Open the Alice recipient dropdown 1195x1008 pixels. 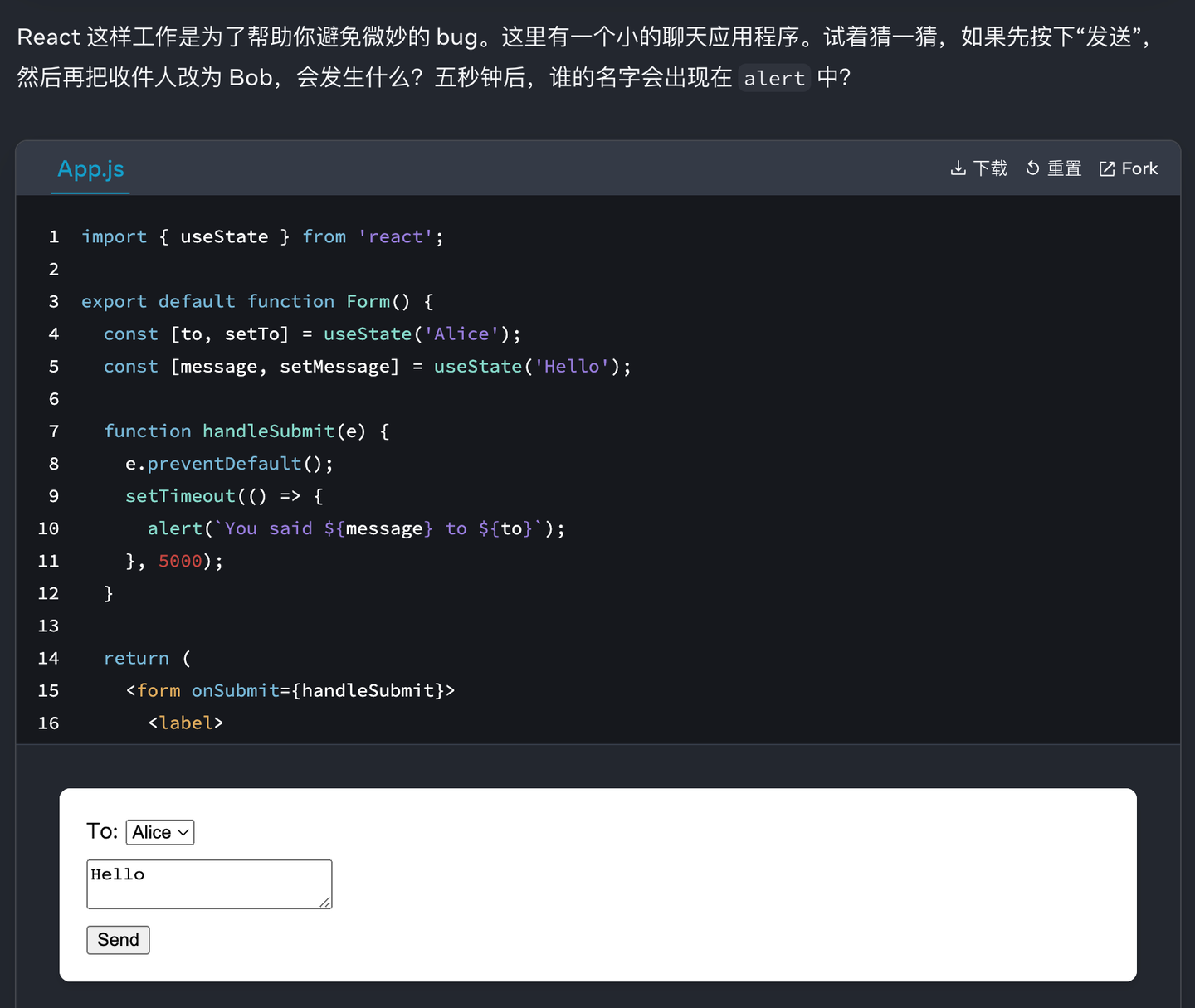[x=160, y=832]
